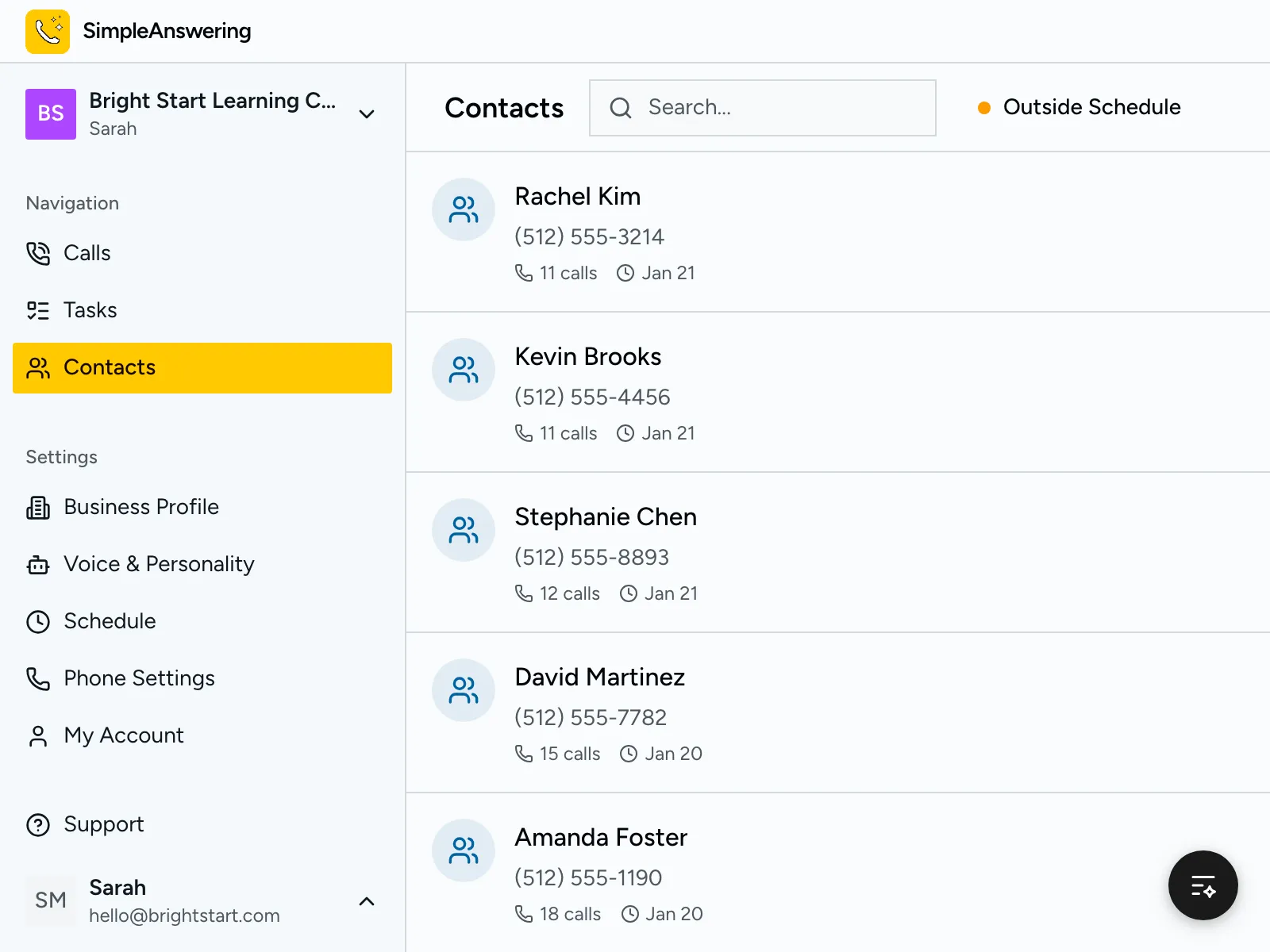The image size is (1270, 952).
Task: Select the Phone Settings handset icon
Action: click(37, 678)
